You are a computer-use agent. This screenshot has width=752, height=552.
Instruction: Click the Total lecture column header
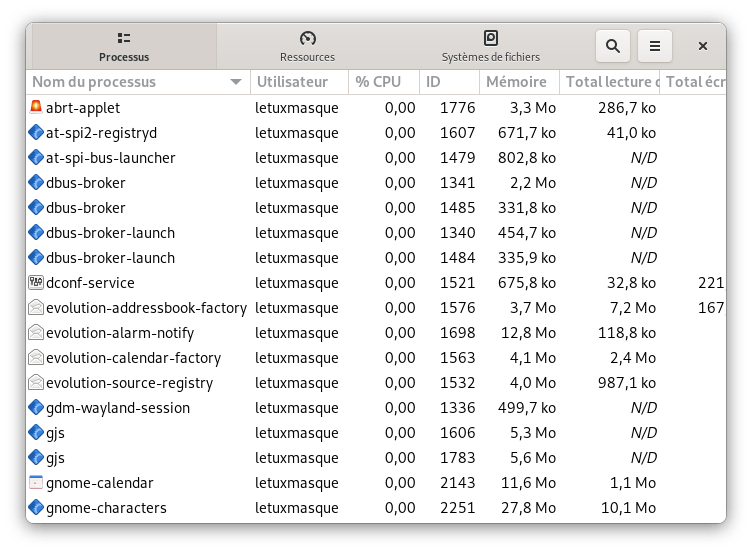[610, 82]
